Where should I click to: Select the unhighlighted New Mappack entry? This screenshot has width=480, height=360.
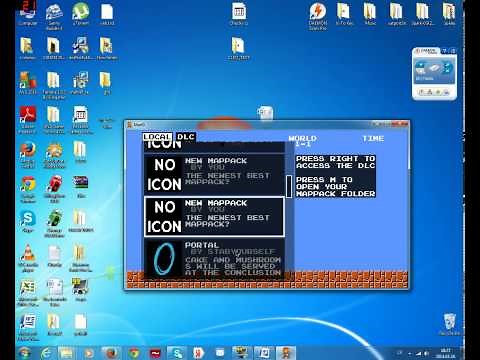pos(214,174)
